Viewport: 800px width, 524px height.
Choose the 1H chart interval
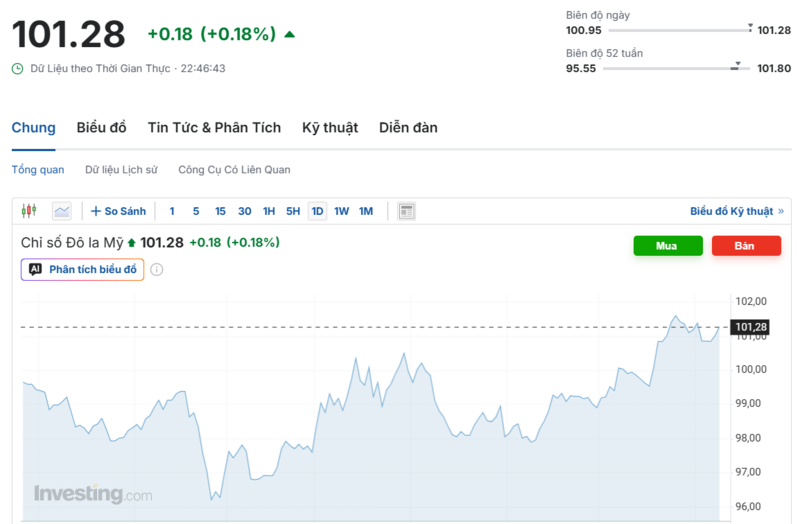(269, 211)
